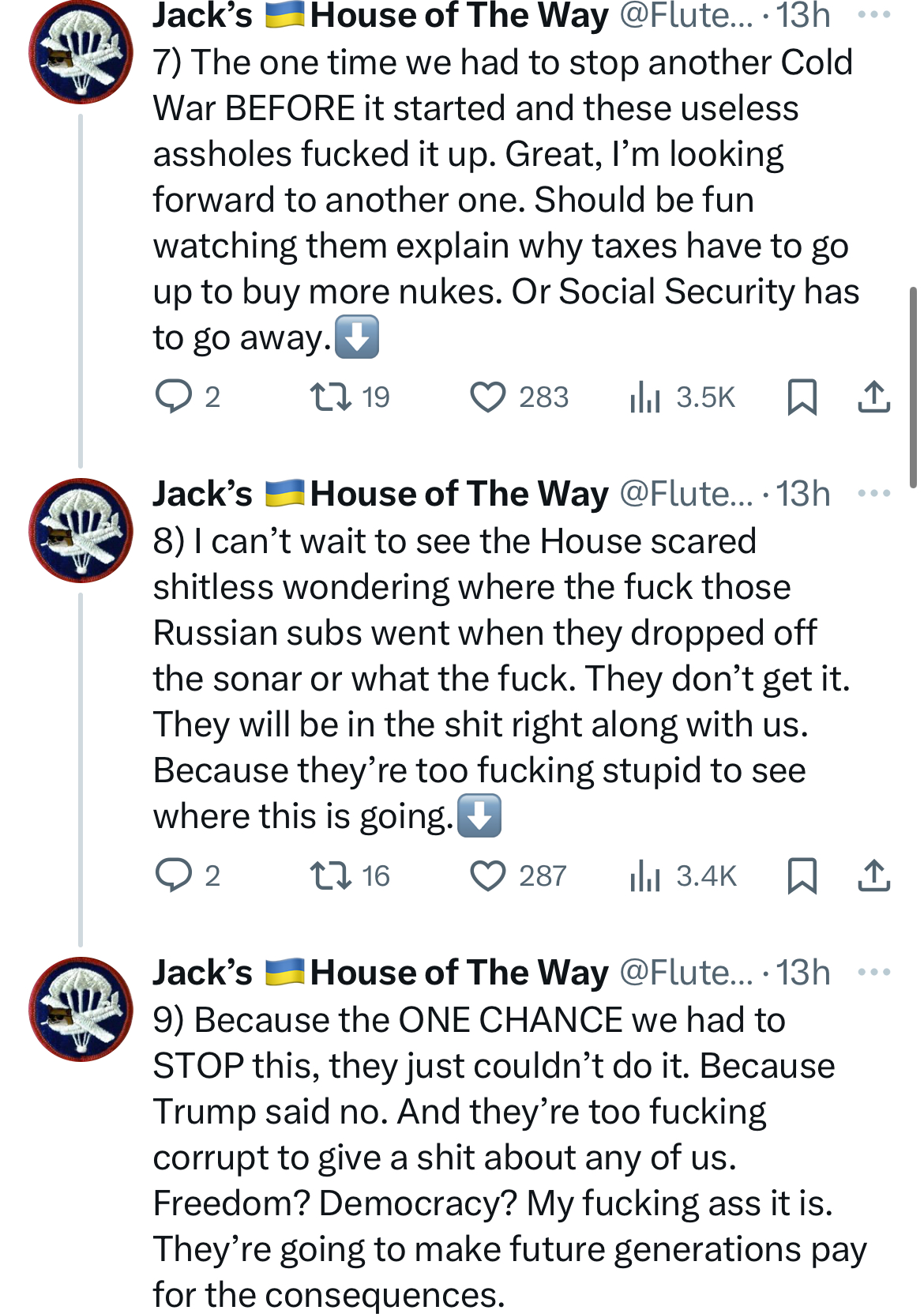Share the tweet with 3.4K views

[x=873, y=875]
